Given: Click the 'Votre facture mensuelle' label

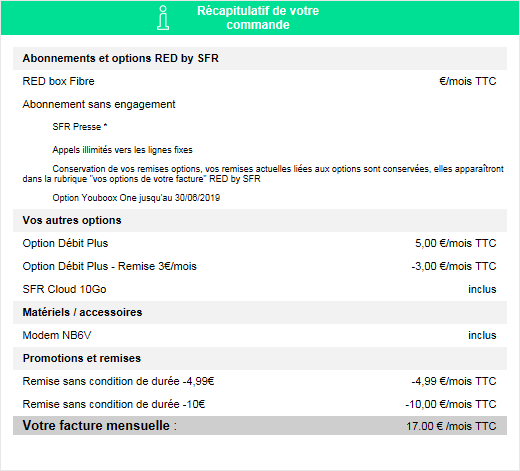Looking at the screenshot, I should tap(99, 426).
